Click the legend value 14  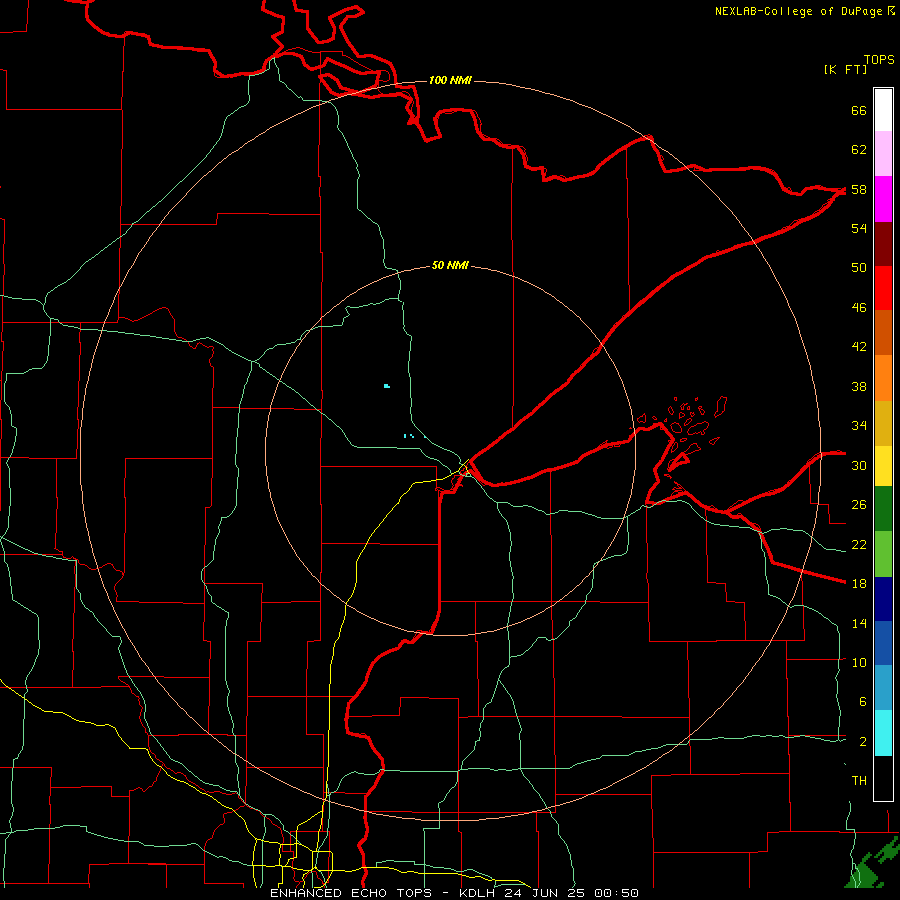[859, 623]
